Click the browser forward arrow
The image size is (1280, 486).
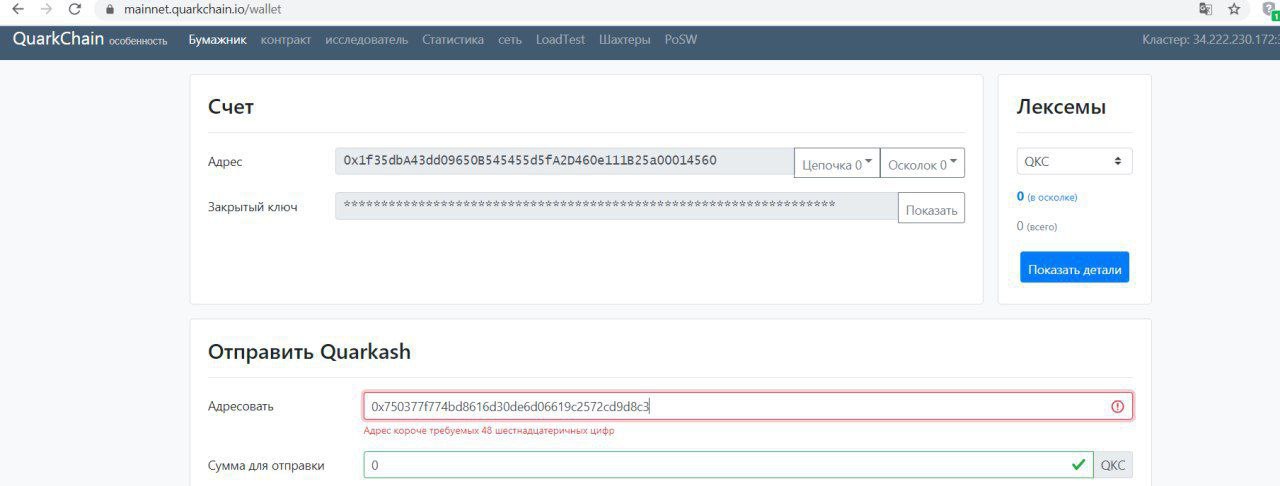(x=45, y=9)
